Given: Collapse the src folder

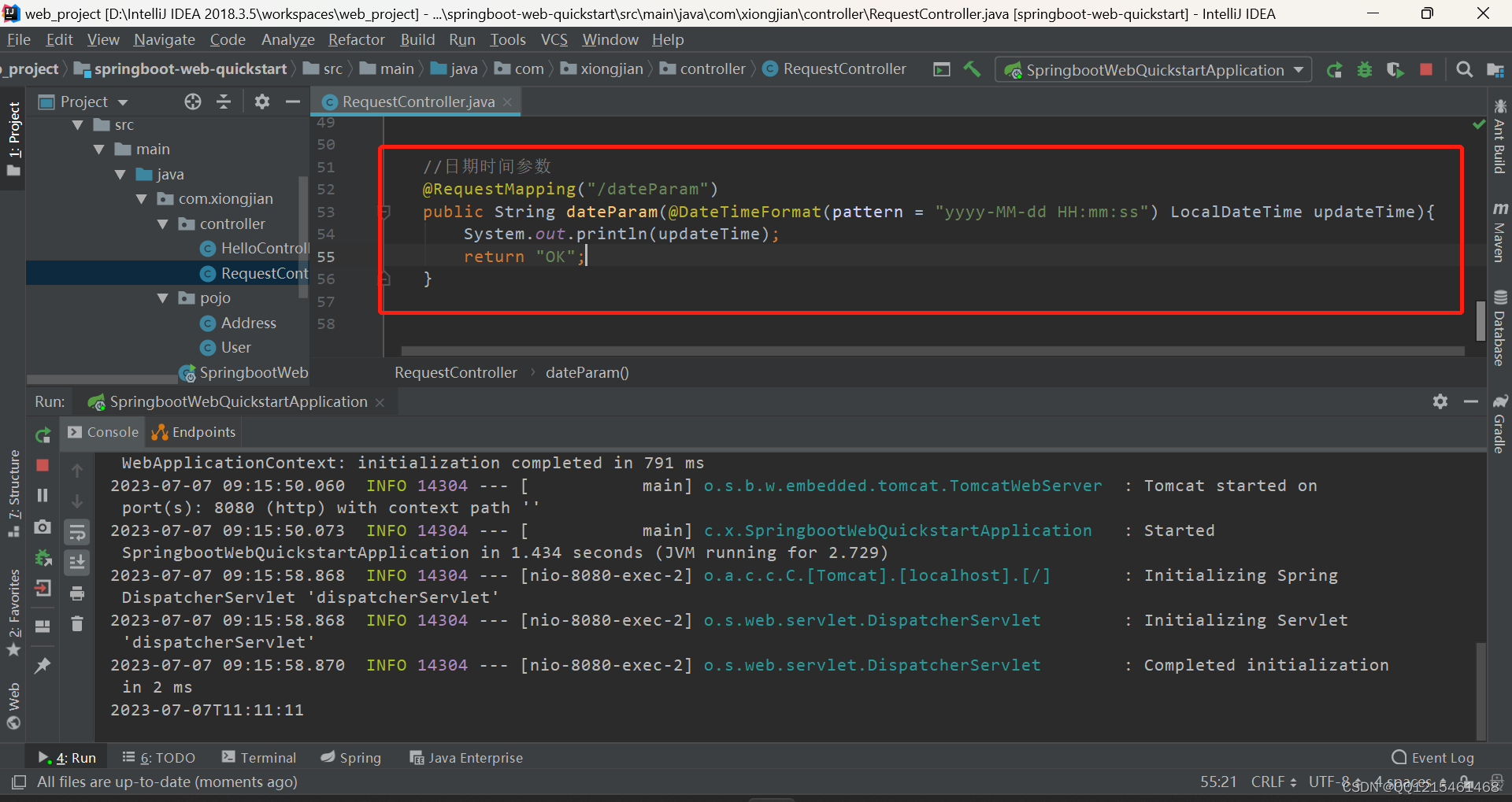Looking at the screenshot, I should point(78,125).
